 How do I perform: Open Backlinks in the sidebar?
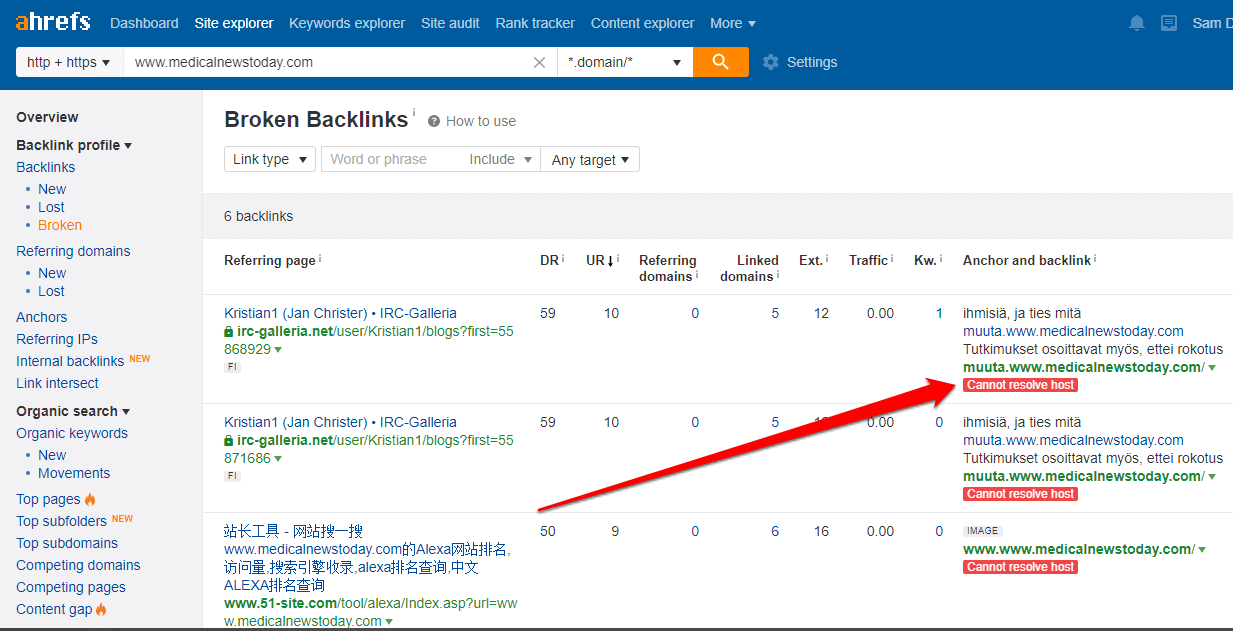46,167
